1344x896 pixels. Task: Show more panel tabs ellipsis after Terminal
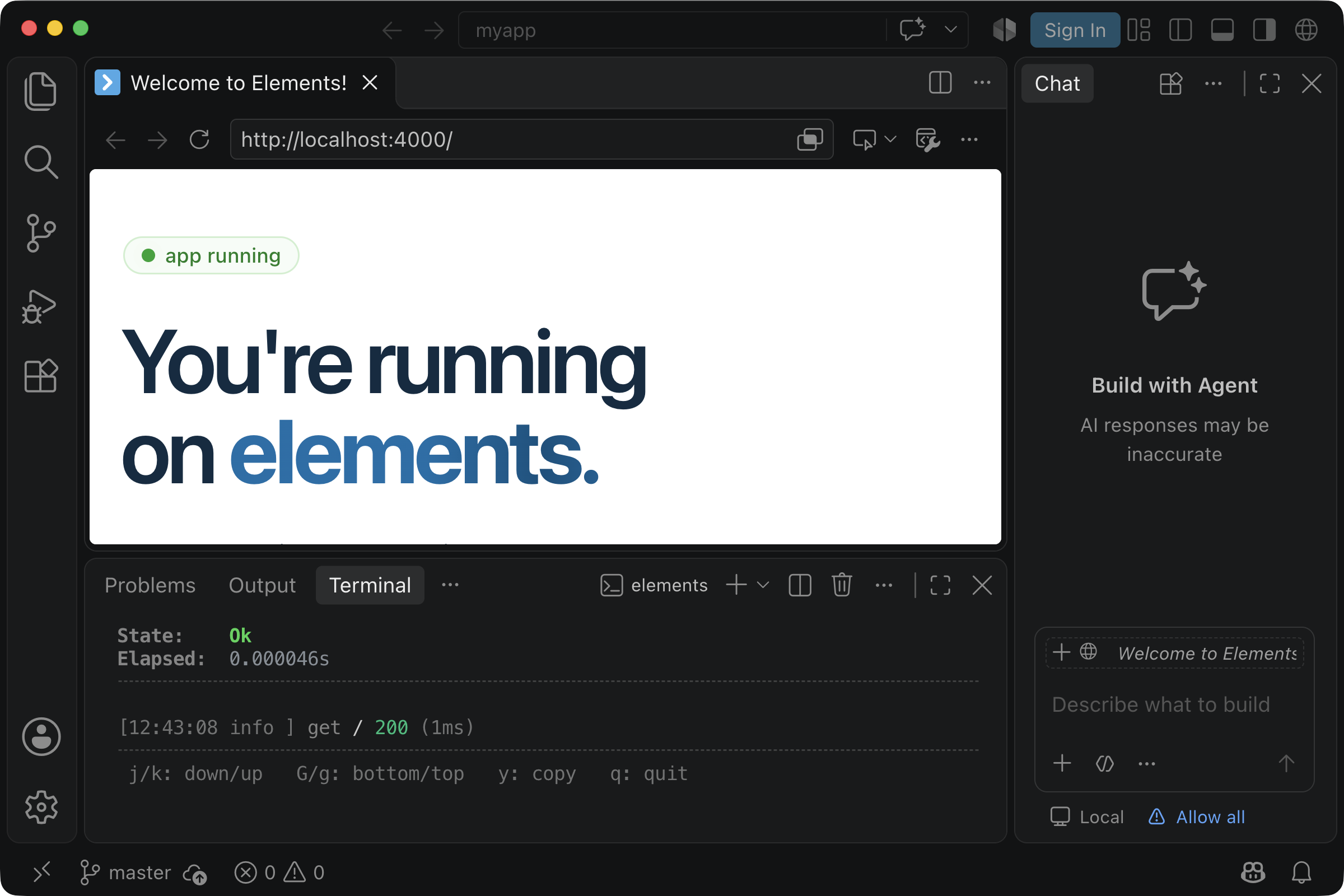coord(450,585)
